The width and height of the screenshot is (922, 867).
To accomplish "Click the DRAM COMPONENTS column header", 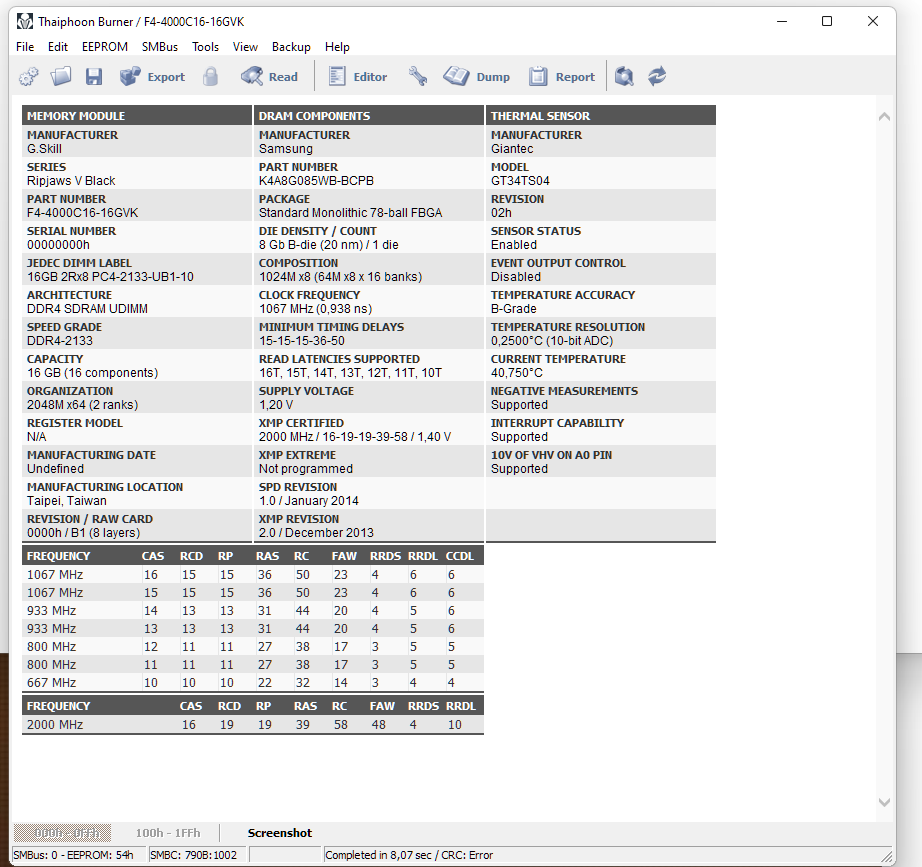I will tap(369, 115).
